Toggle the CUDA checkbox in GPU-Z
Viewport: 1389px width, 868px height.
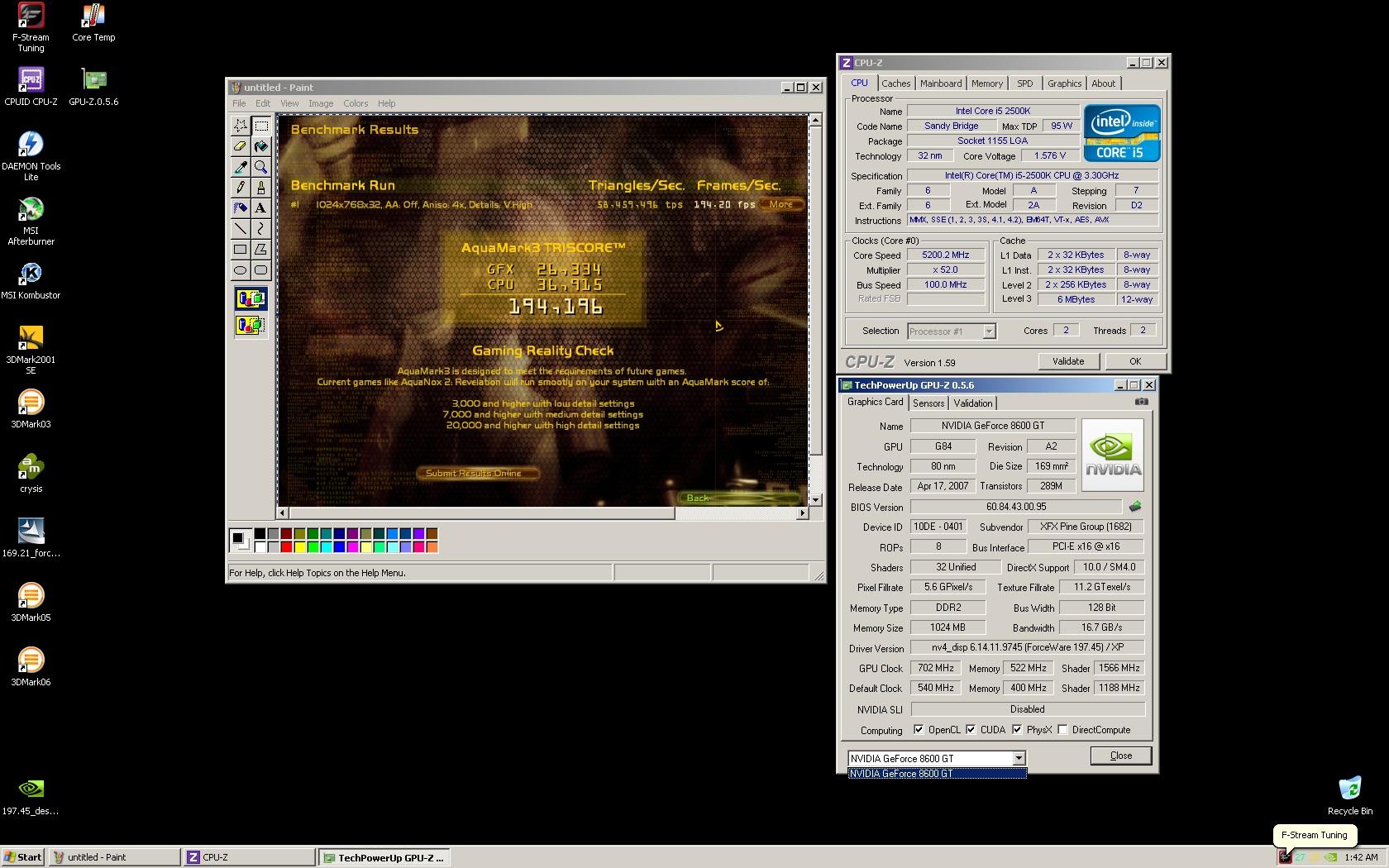[x=971, y=730]
